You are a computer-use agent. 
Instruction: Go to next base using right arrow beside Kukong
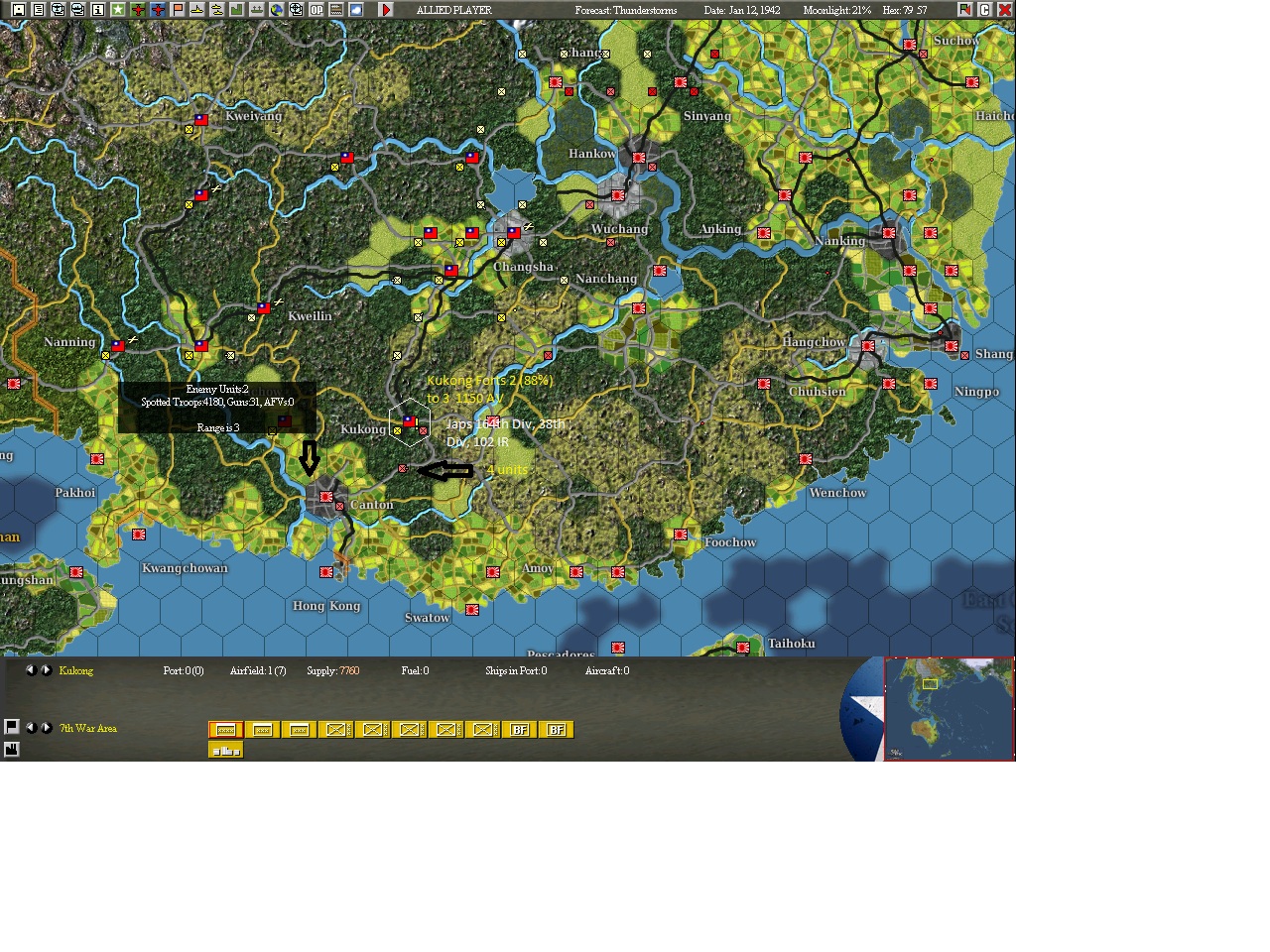(x=46, y=670)
